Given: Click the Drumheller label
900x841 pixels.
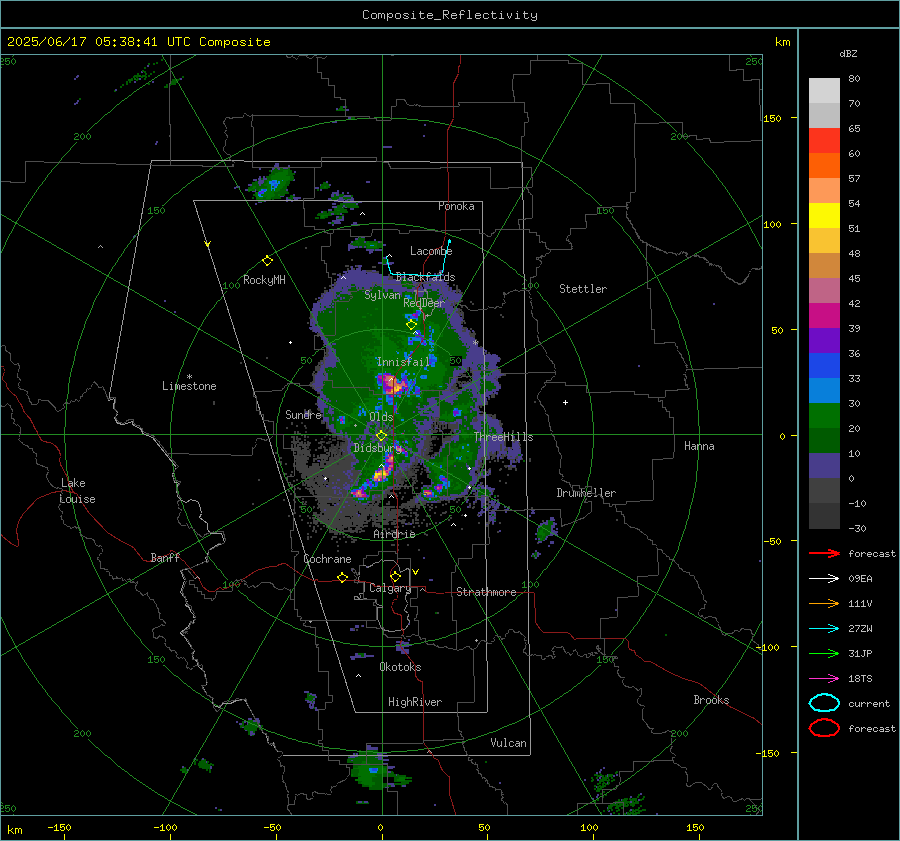Looking at the screenshot, I should point(586,493).
